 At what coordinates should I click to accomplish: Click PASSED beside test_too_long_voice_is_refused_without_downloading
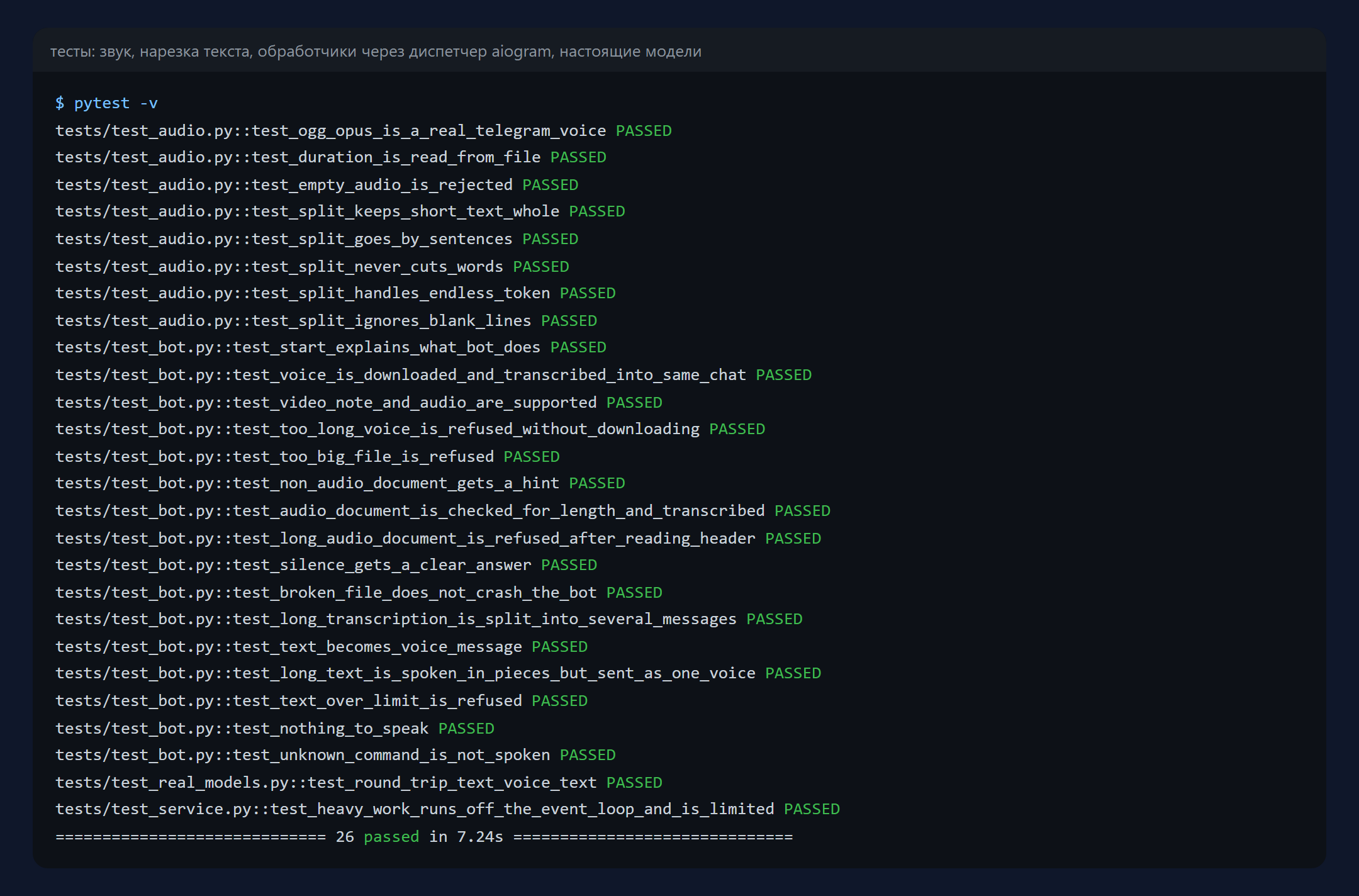click(x=737, y=429)
